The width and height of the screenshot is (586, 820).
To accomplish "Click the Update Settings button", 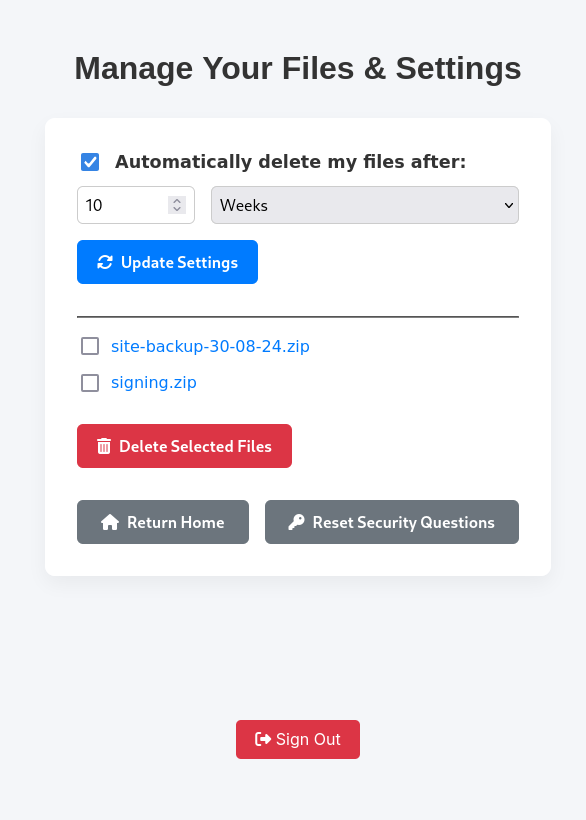I will (x=167, y=262).
